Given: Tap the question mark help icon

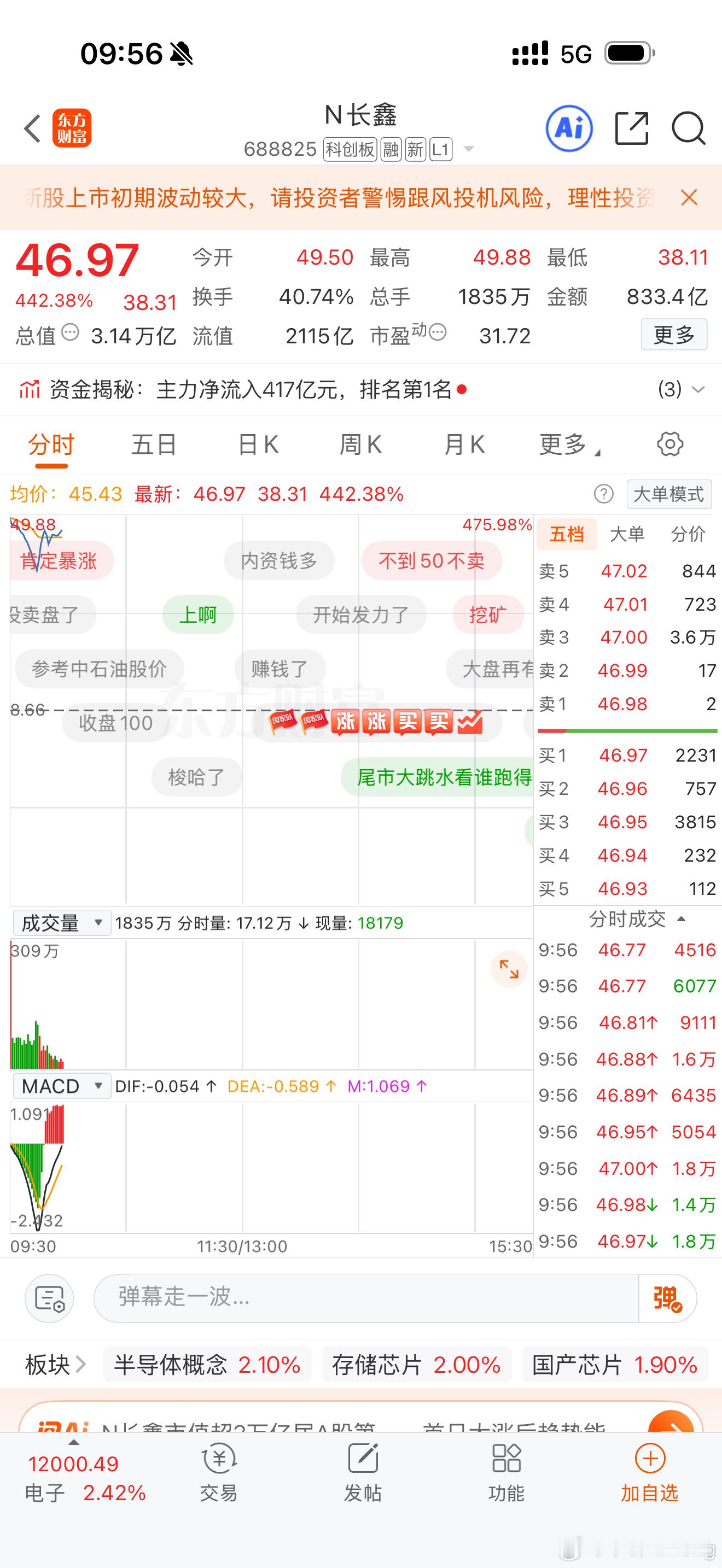Looking at the screenshot, I should (603, 494).
